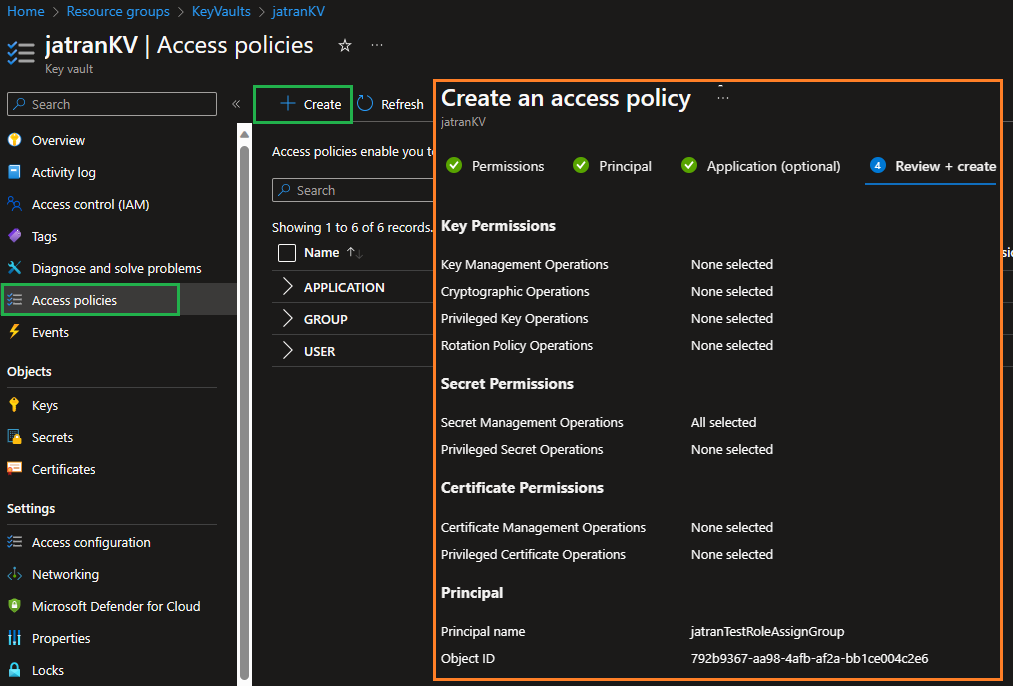Navigate to Resource groups breadcrumb link
The width and height of the screenshot is (1013, 686).
click(118, 11)
